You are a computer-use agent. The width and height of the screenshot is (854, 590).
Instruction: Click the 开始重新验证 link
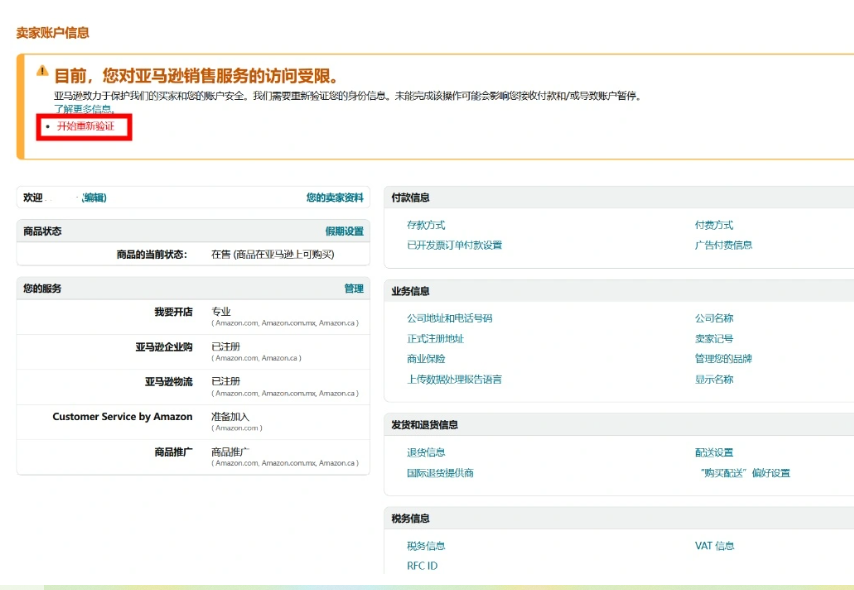pyautogui.click(x=86, y=126)
